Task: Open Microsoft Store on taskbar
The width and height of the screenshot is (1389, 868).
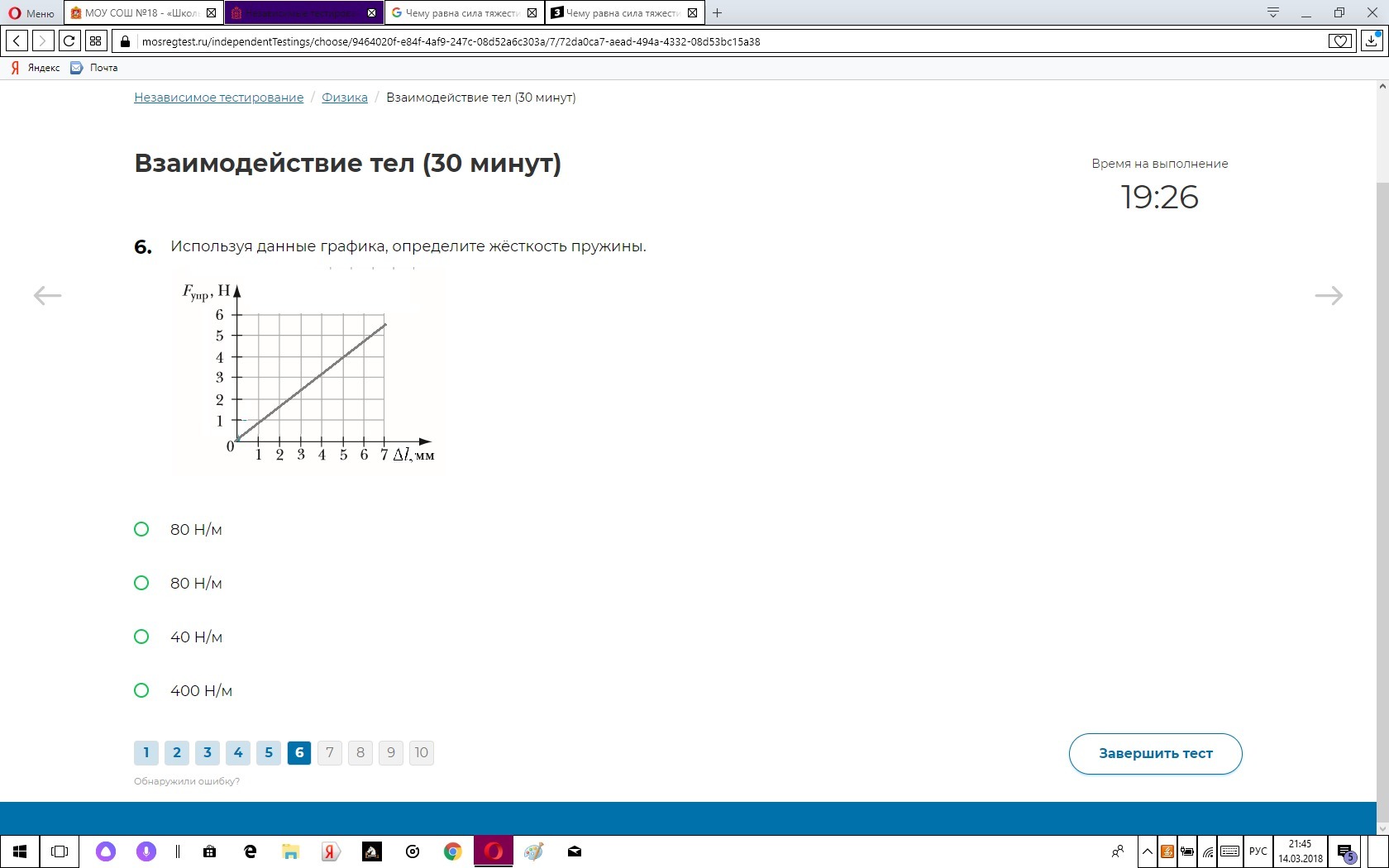Action: pos(209,851)
